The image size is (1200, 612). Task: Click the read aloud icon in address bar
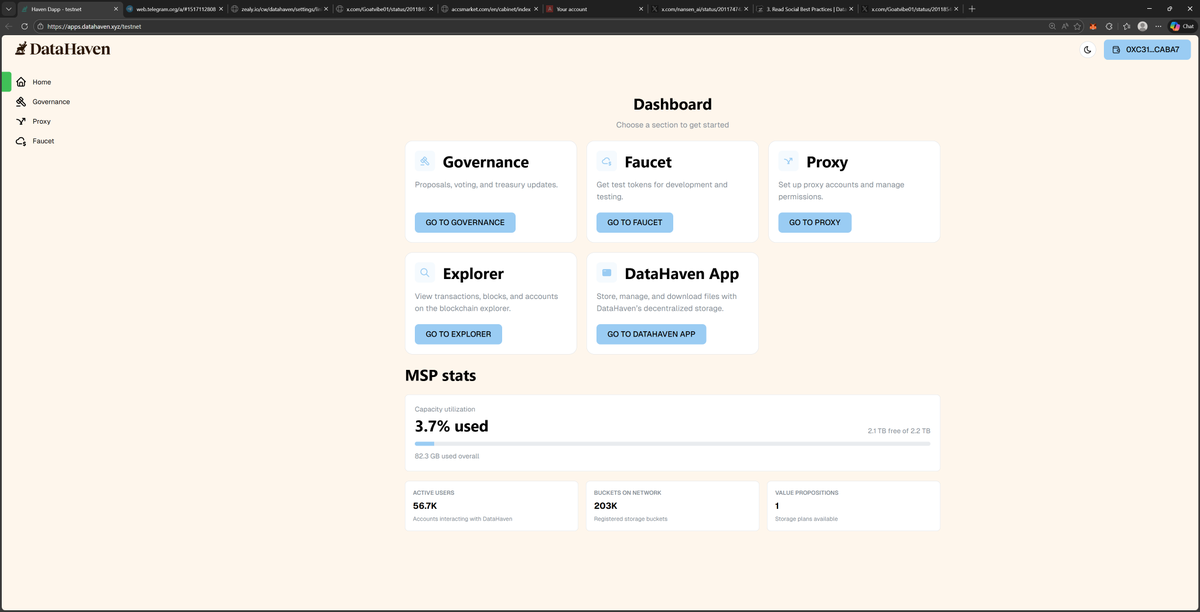[x=1066, y=26]
